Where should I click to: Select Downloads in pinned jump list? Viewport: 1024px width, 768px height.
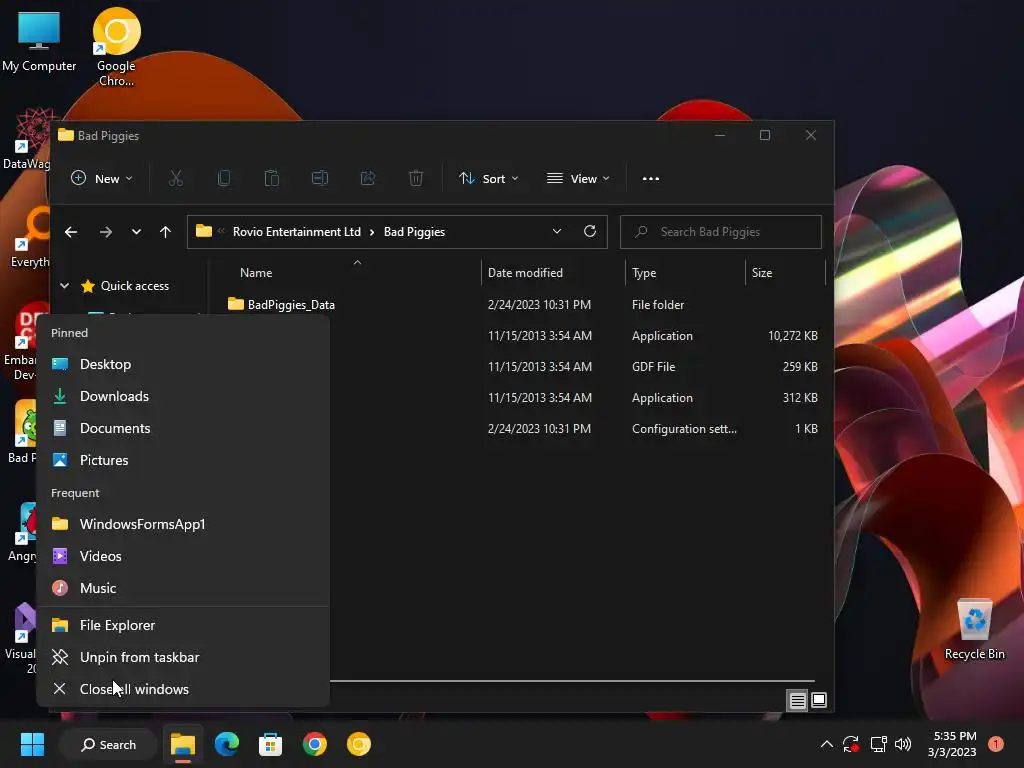pyautogui.click(x=183, y=396)
